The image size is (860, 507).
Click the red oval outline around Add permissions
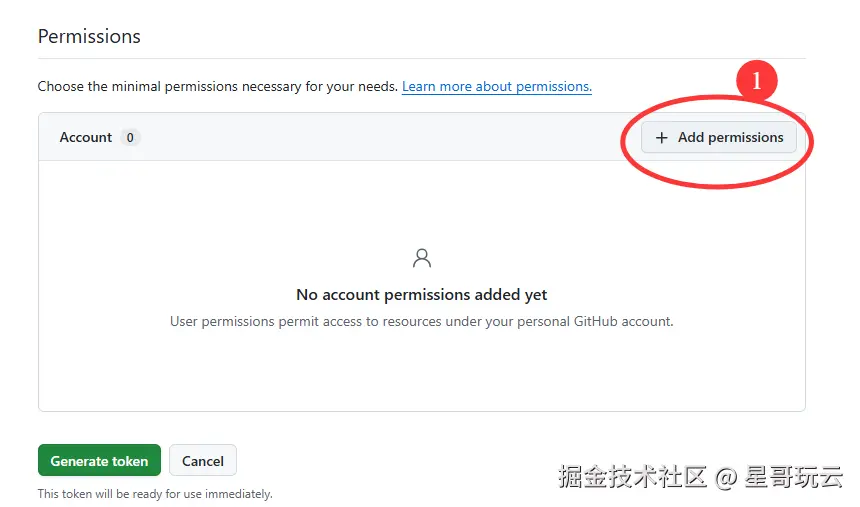(810, 150)
